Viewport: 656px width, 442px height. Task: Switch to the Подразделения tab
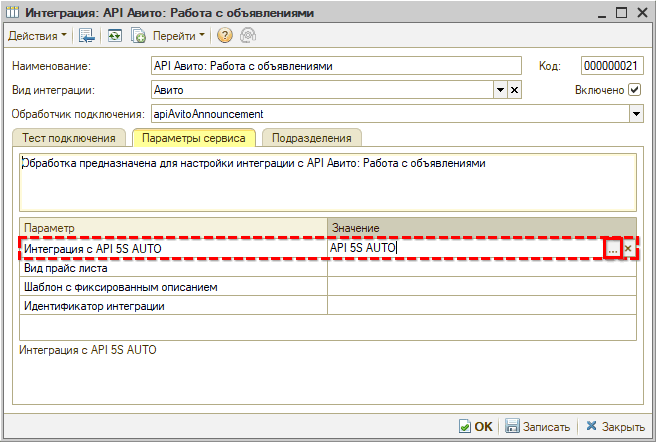click(312, 138)
